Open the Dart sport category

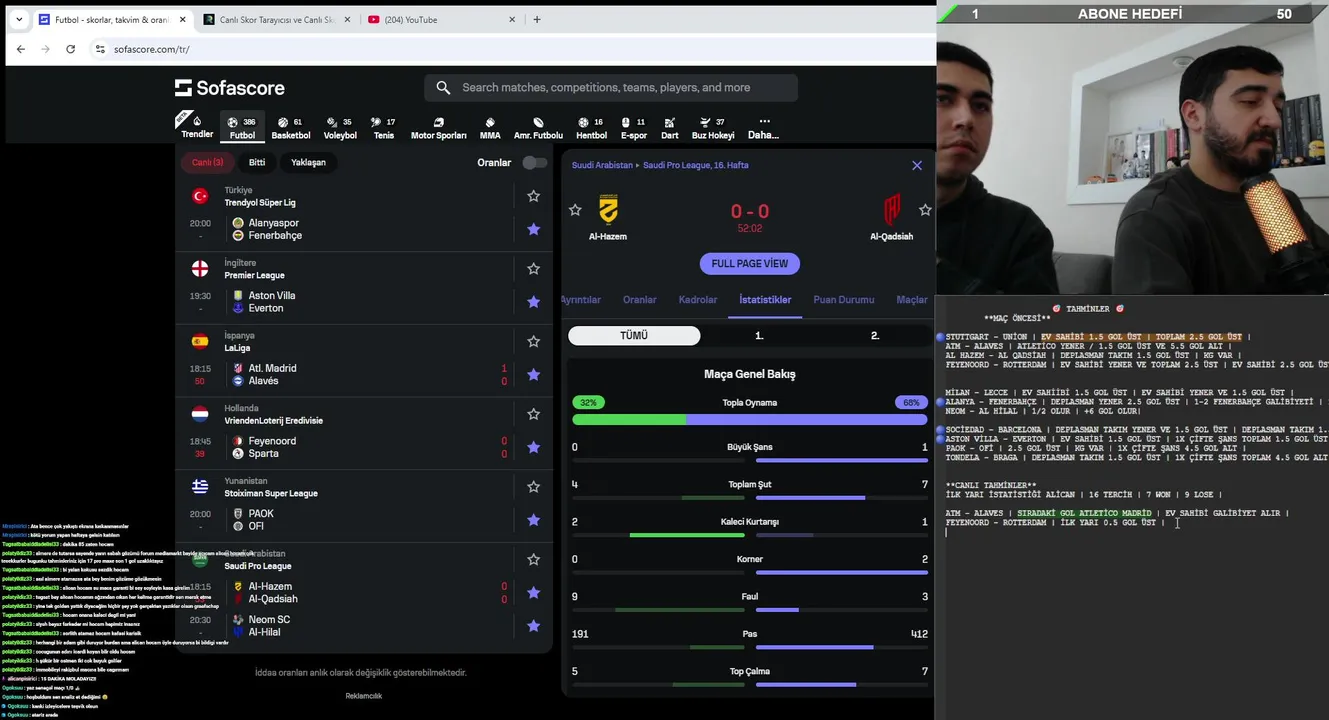[x=670, y=127]
